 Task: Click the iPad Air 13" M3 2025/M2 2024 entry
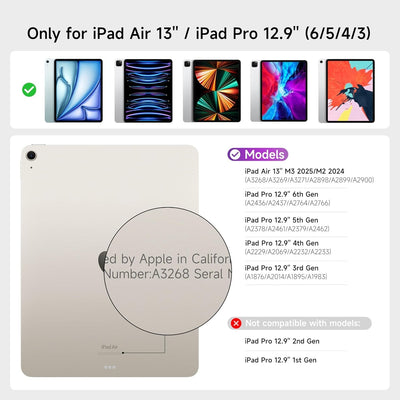click(x=309, y=175)
